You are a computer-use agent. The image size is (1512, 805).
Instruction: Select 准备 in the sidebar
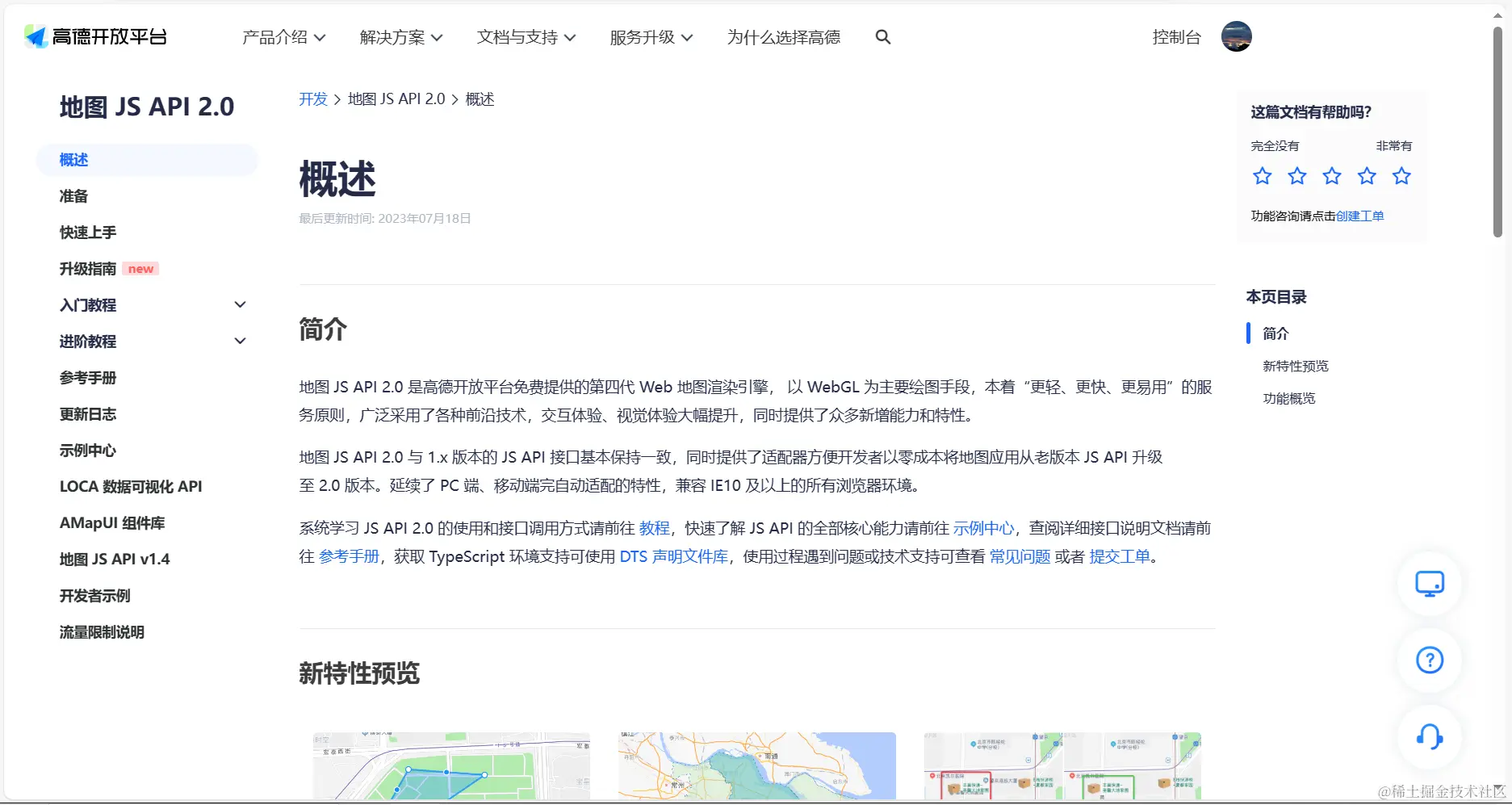click(73, 196)
